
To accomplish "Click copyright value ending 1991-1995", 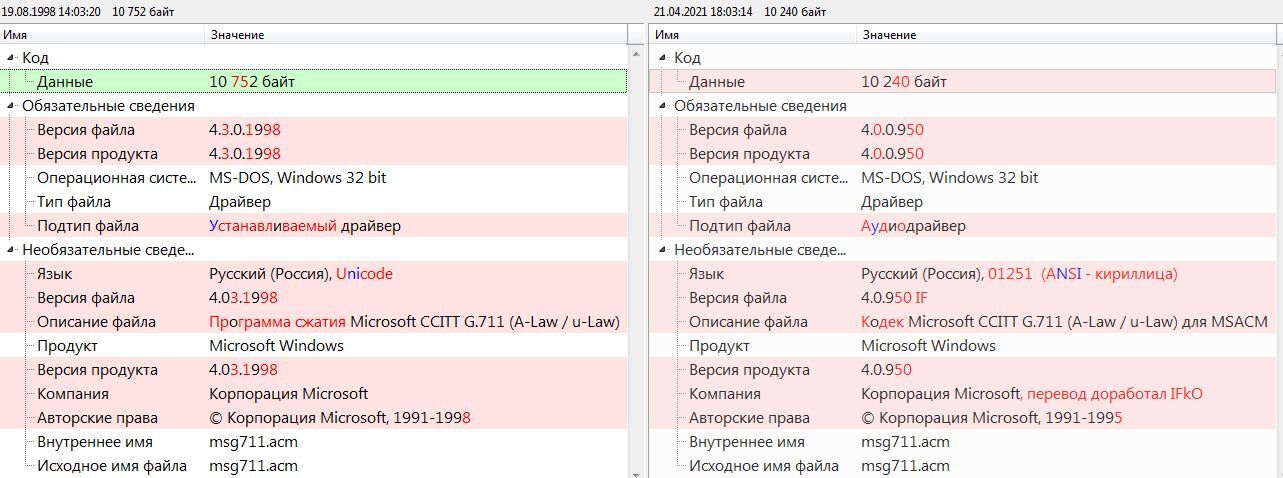I will click(x=992, y=418).
